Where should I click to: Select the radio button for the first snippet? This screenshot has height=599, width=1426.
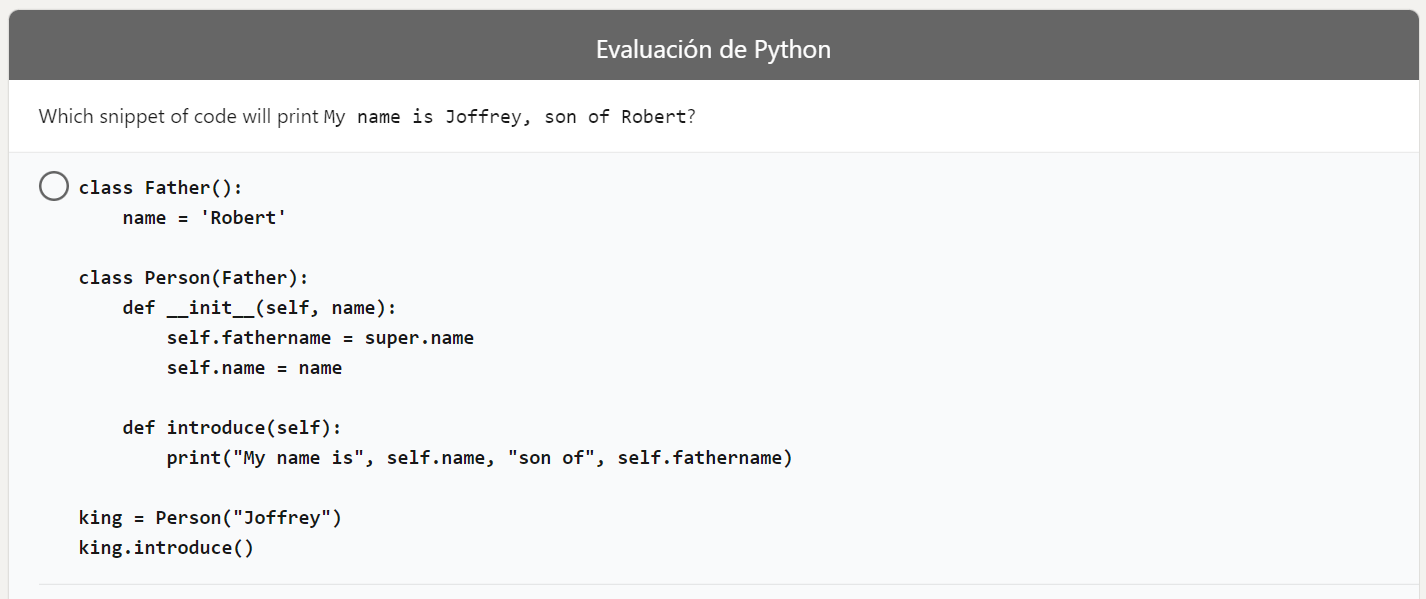pos(54,186)
